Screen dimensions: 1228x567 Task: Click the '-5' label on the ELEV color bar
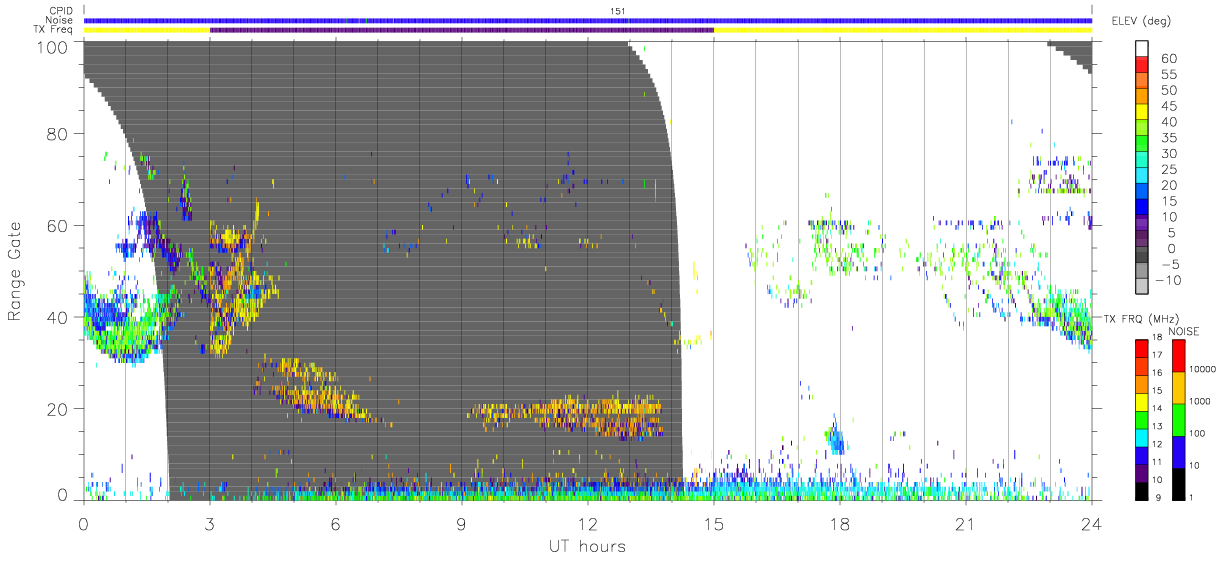[1171, 264]
